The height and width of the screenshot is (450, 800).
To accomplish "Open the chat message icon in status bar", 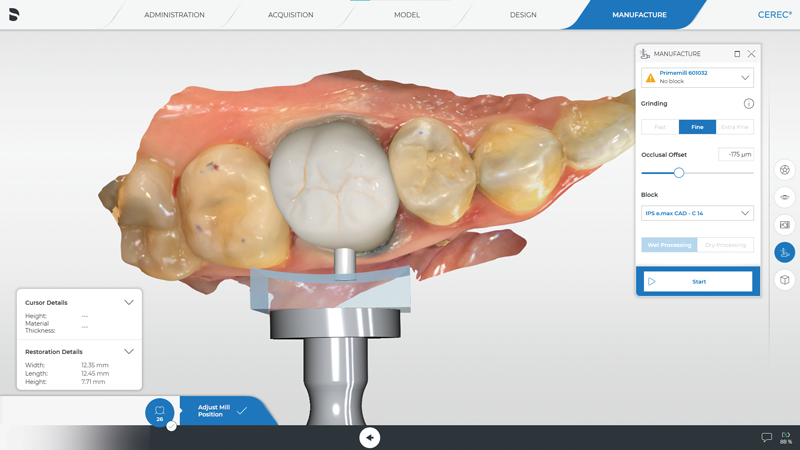I will pyautogui.click(x=767, y=437).
